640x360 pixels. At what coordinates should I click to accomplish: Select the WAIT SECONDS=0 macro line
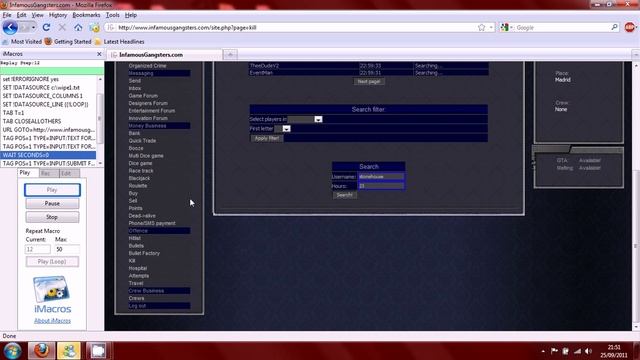[x=49, y=155]
